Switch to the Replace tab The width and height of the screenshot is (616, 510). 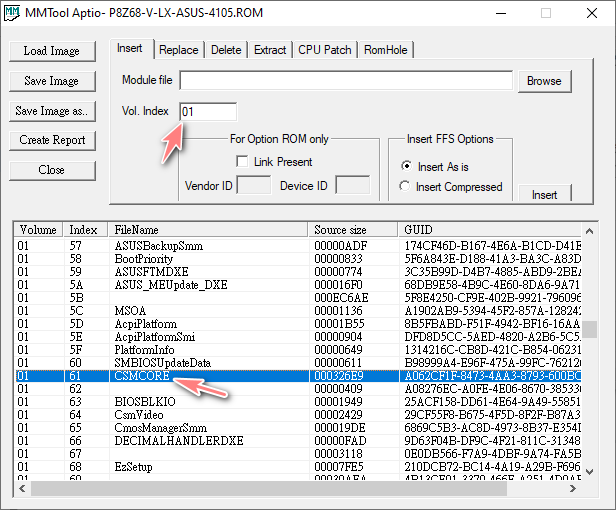[179, 50]
